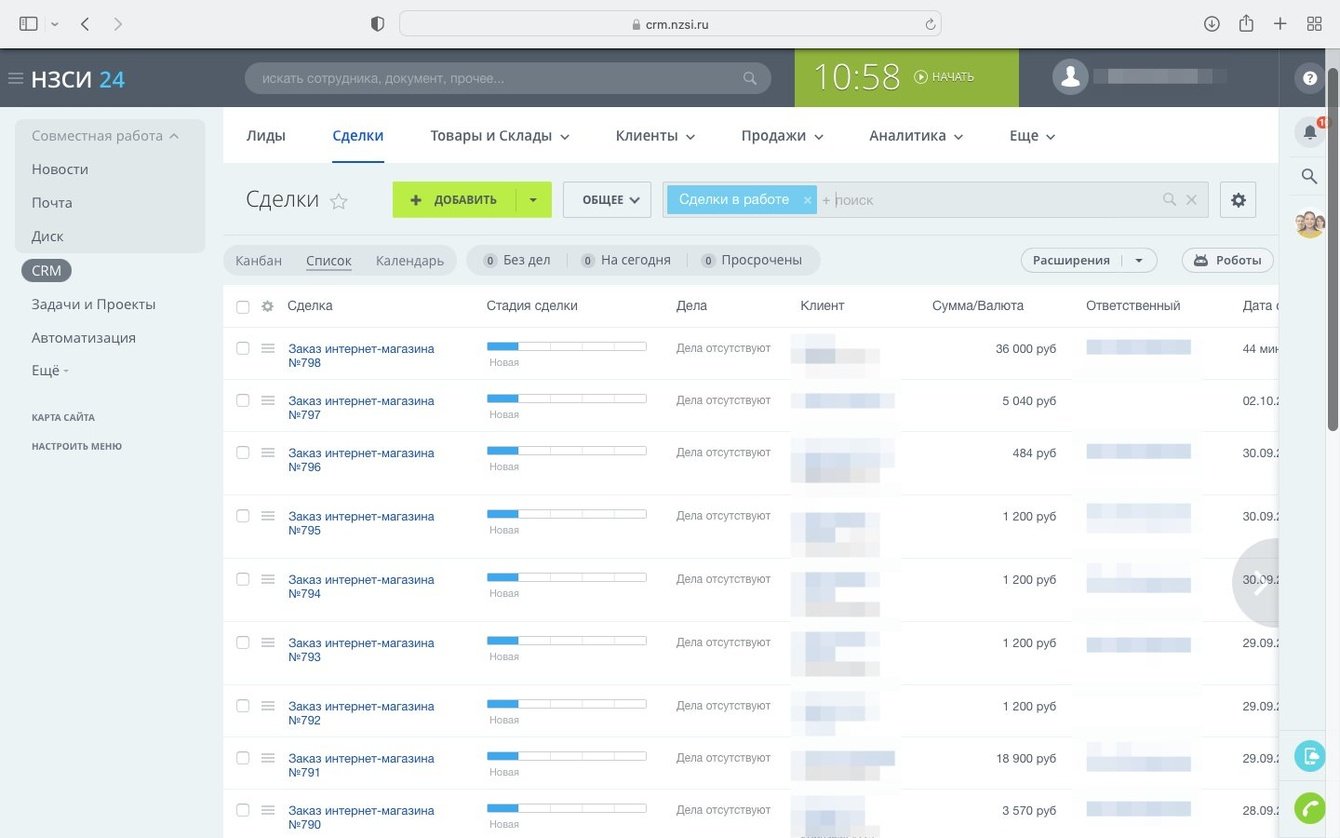Open Задачи и Проекты in sidebar
The height and width of the screenshot is (838, 1340).
point(94,304)
